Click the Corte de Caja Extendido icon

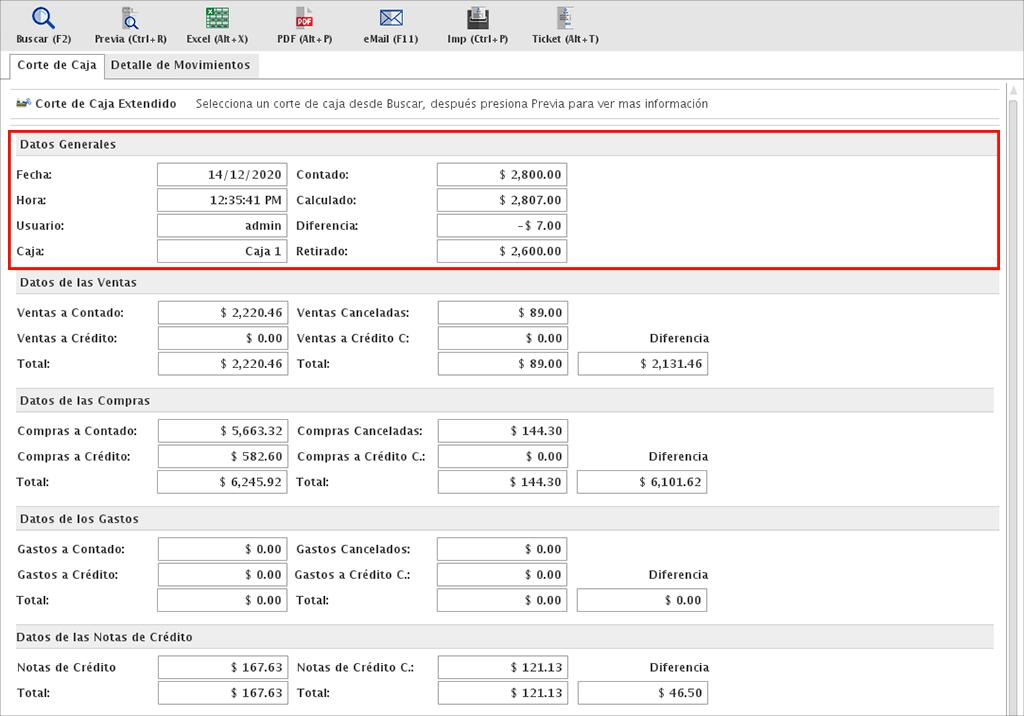point(24,103)
